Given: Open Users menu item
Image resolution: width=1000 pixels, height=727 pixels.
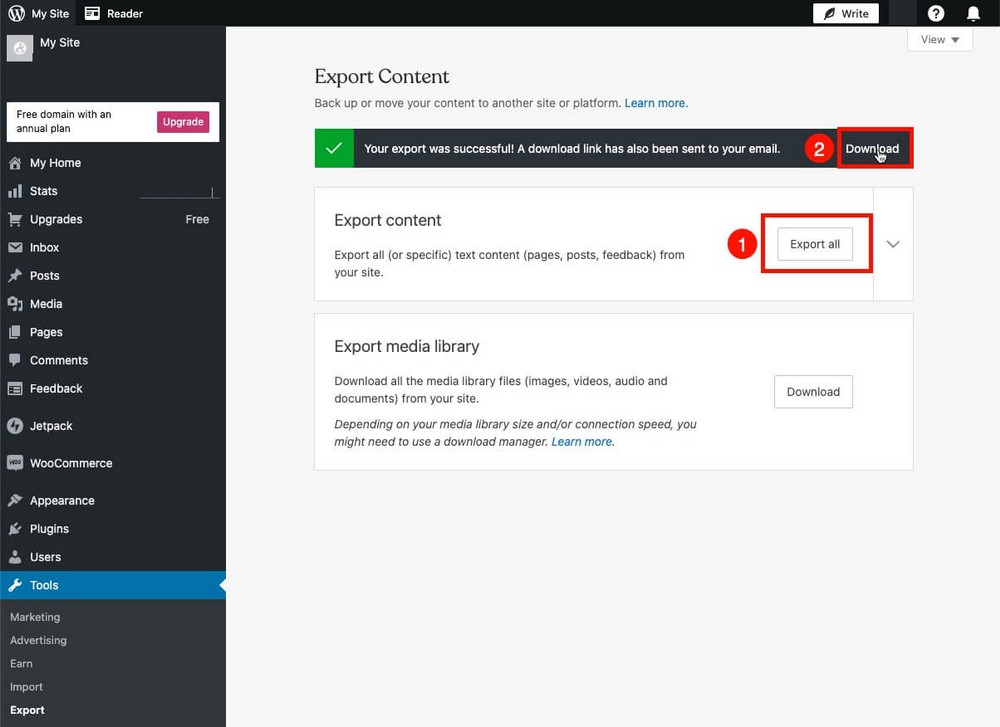Looking at the screenshot, I should [x=113, y=557].
